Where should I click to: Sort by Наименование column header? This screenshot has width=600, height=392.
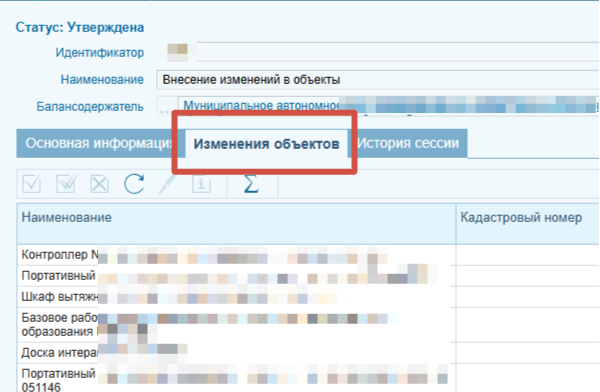pos(236,224)
